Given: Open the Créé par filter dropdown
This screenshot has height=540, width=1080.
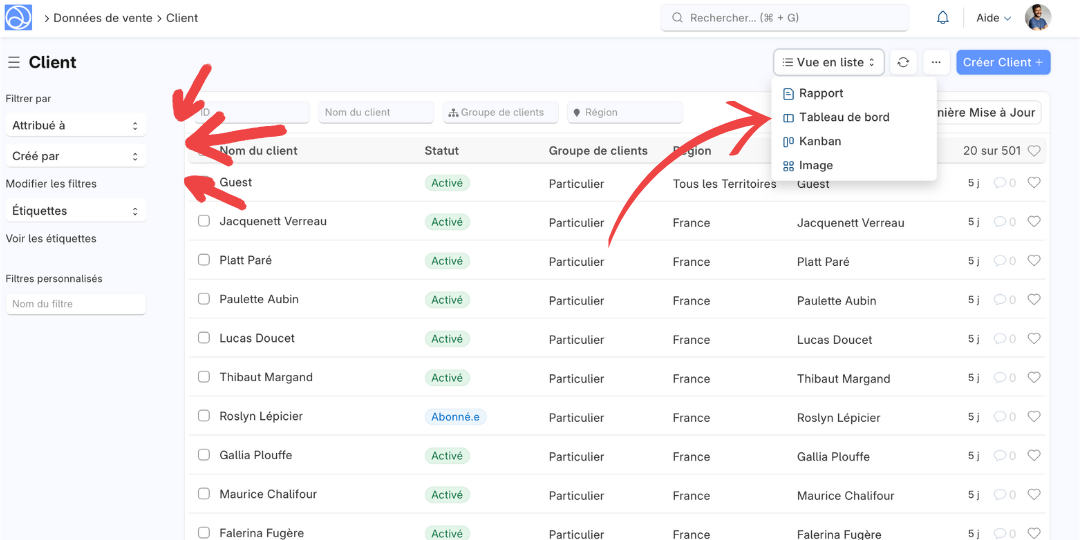Looking at the screenshot, I should pos(76,156).
